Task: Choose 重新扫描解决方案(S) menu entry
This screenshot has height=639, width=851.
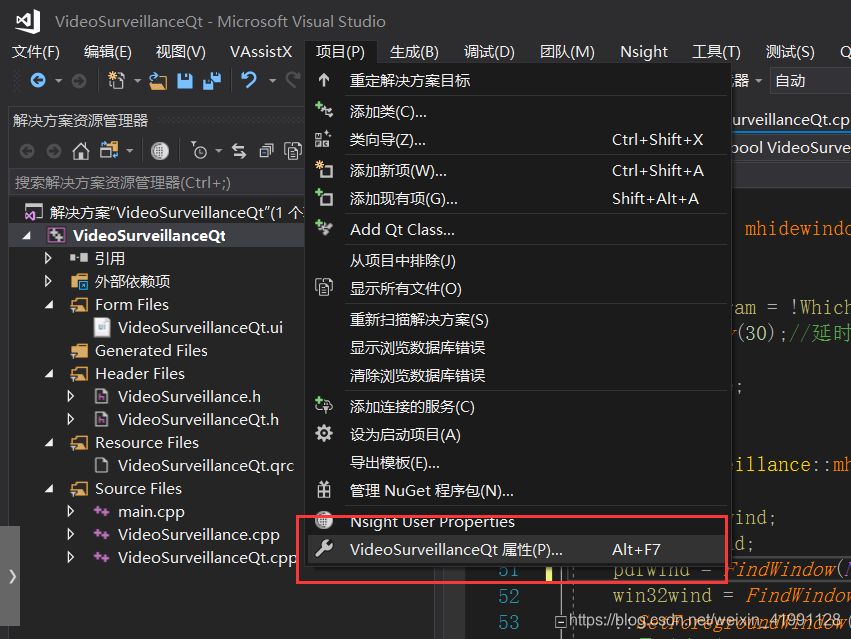Action: tap(518, 320)
